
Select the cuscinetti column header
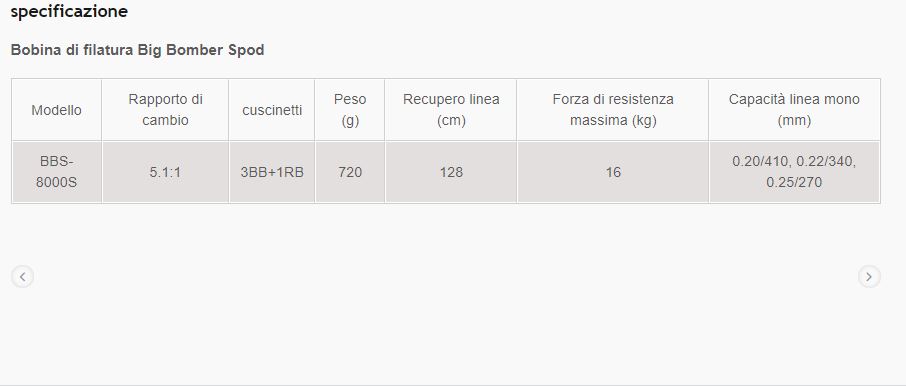(x=272, y=110)
